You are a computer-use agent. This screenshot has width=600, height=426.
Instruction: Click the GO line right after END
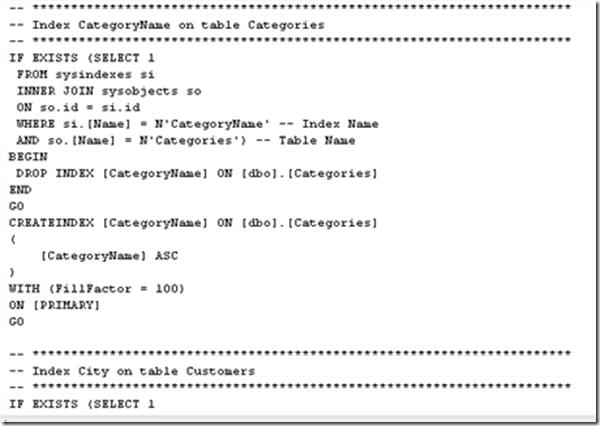16,207
